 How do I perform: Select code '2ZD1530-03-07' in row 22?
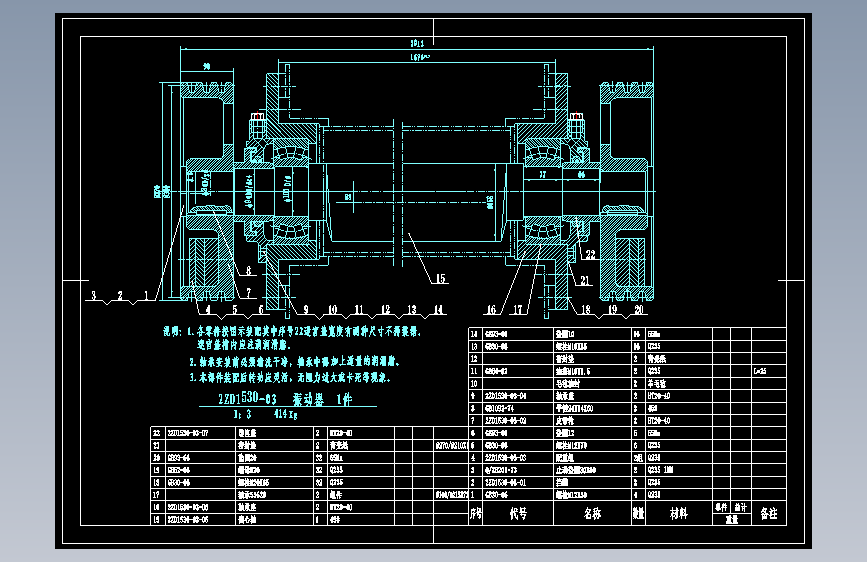pyautogui.click(x=188, y=433)
